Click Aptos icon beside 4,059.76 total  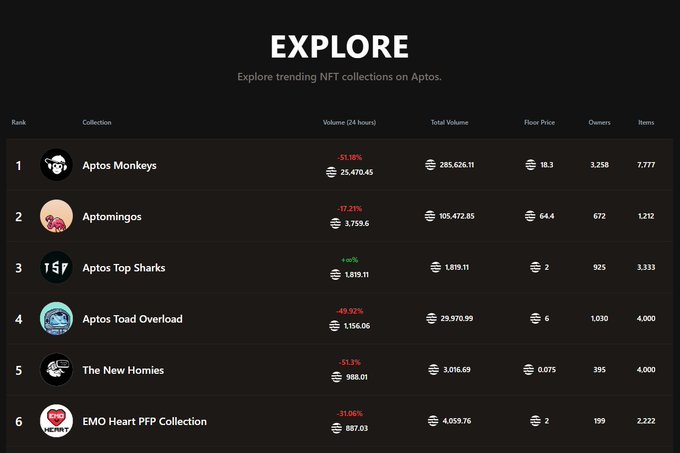point(433,420)
